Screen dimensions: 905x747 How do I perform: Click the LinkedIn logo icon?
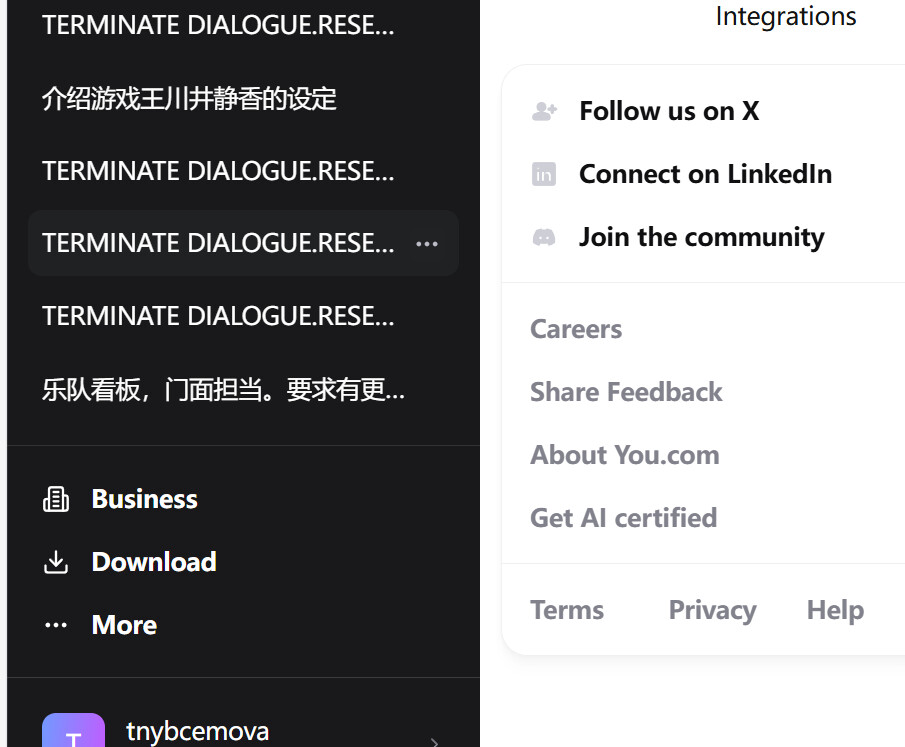[544, 174]
